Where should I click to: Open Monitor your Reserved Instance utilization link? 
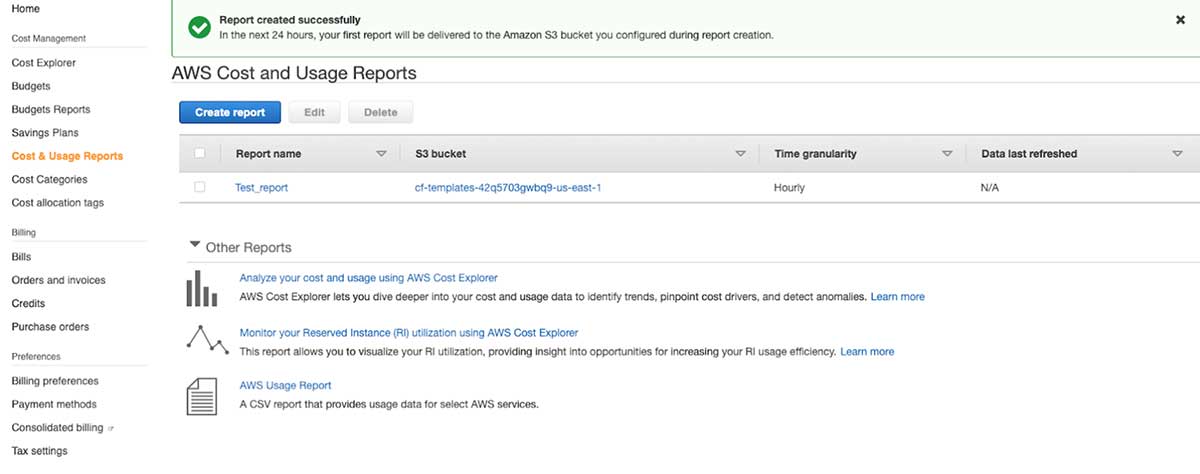coord(409,332)
